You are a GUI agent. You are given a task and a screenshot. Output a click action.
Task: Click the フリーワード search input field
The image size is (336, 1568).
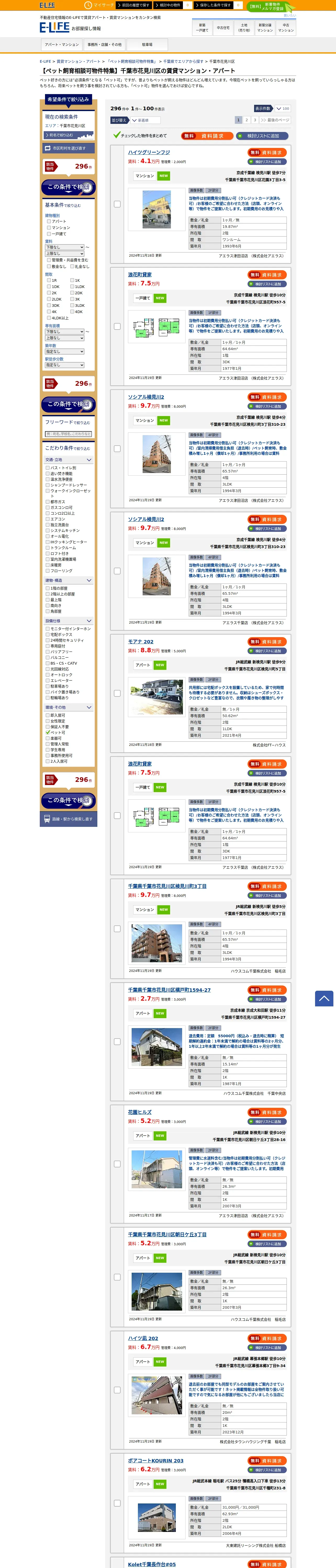(x=68, y=434)
